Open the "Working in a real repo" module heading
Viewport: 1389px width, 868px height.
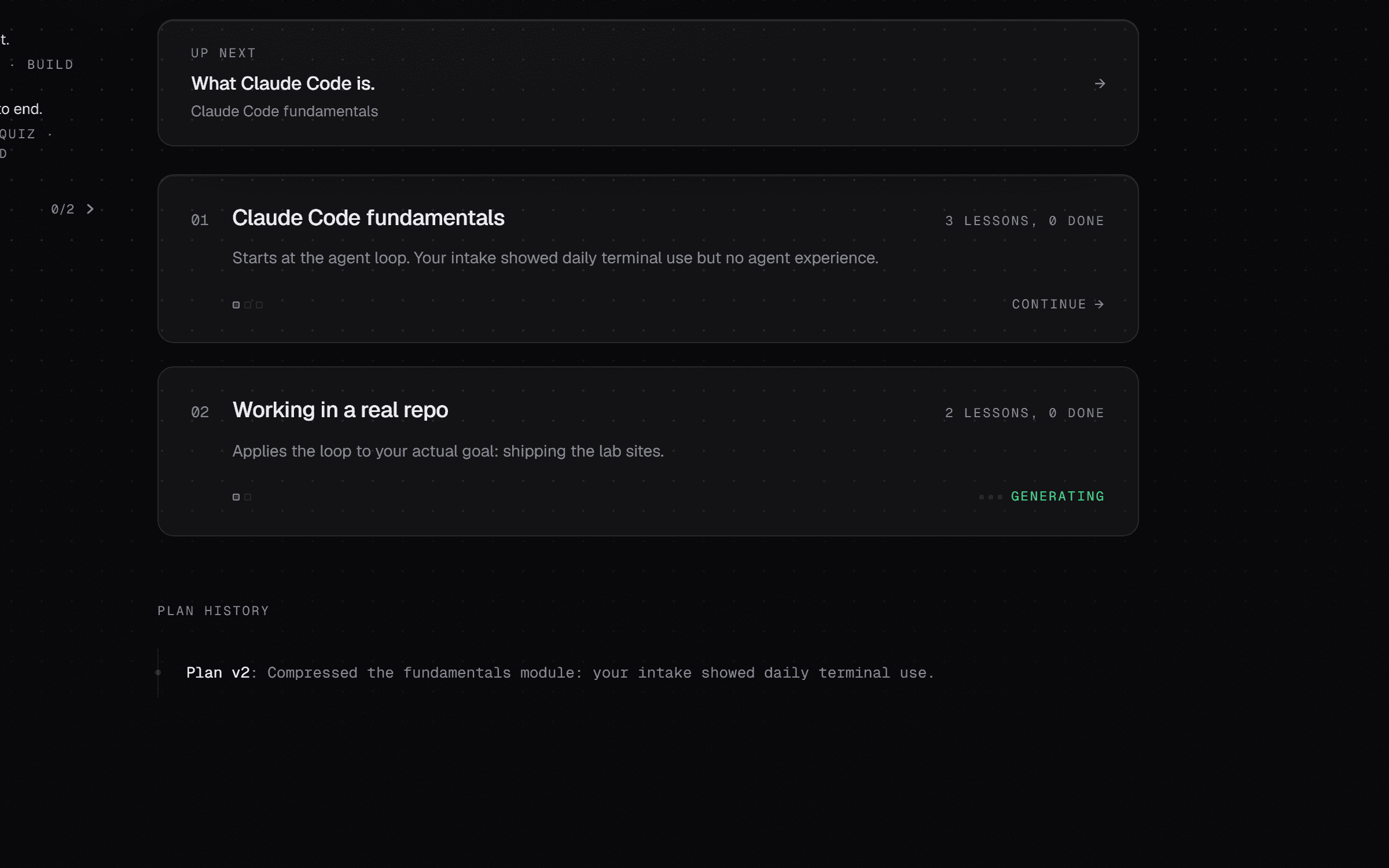(340, 410)
